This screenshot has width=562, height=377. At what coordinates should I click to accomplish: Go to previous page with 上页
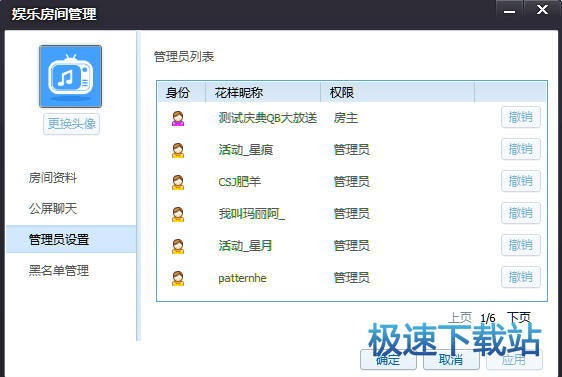point(460,317)
